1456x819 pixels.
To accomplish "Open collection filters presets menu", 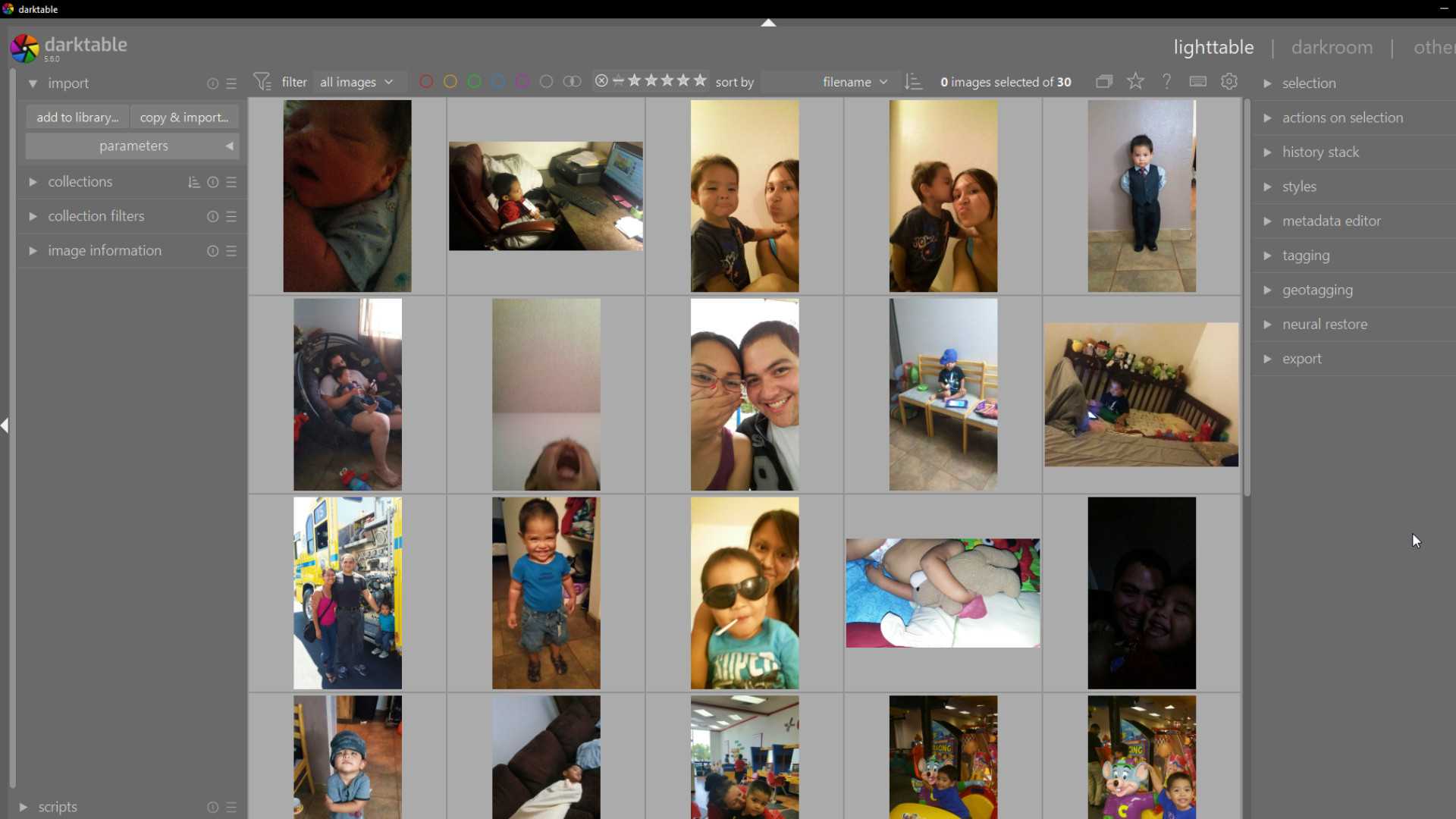I will tap(231, 216).
